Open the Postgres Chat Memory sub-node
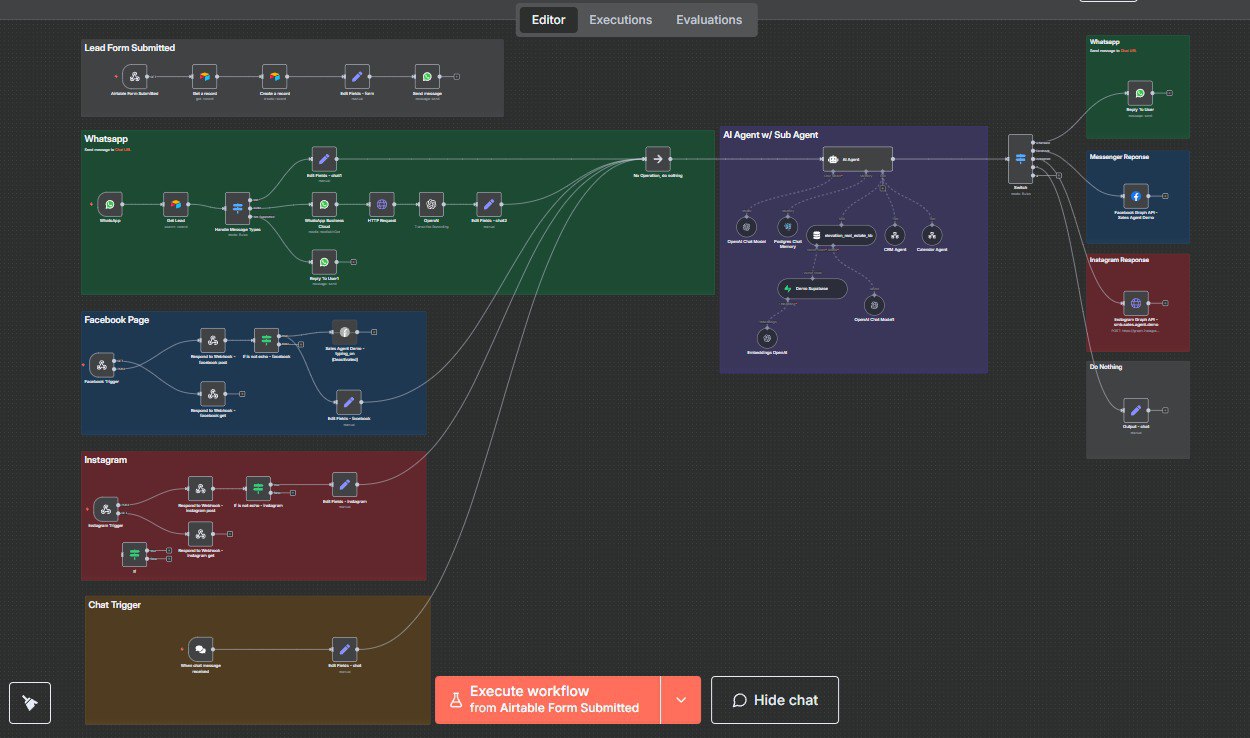 click(786, 226)
